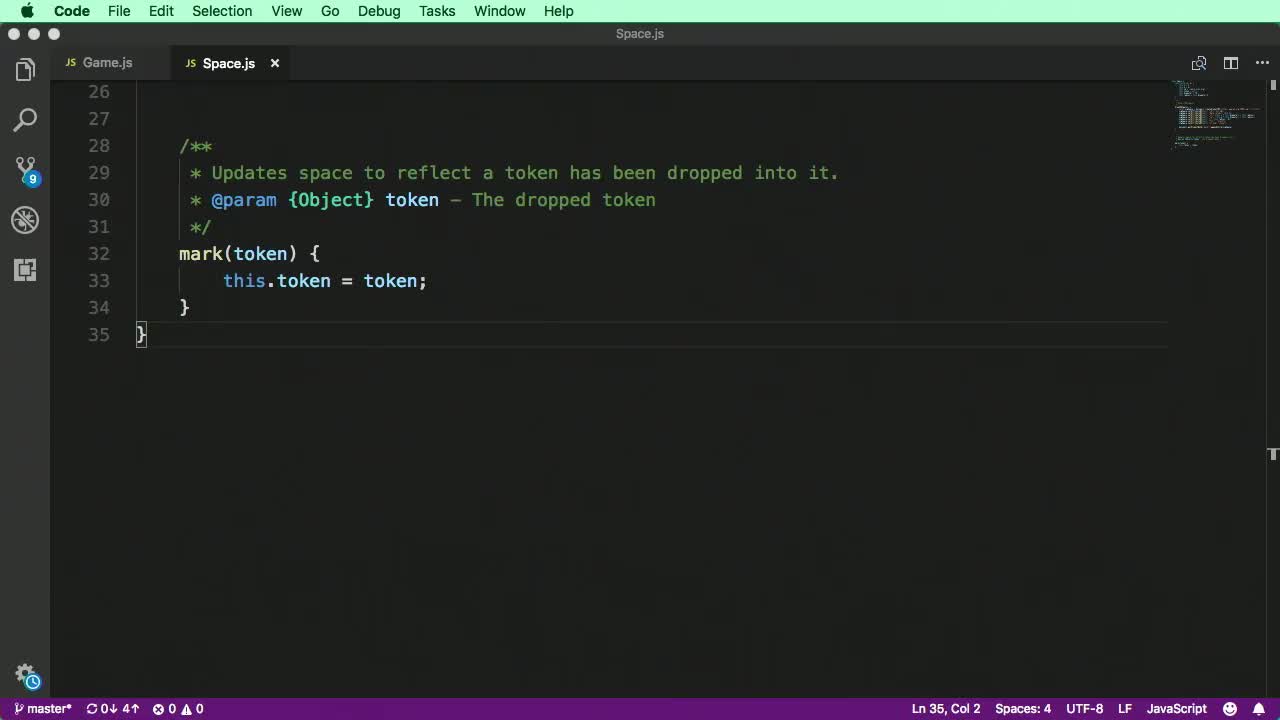This screenshot has width=1280, height=720.
Task: Open the Debug view
Action: 25,220
